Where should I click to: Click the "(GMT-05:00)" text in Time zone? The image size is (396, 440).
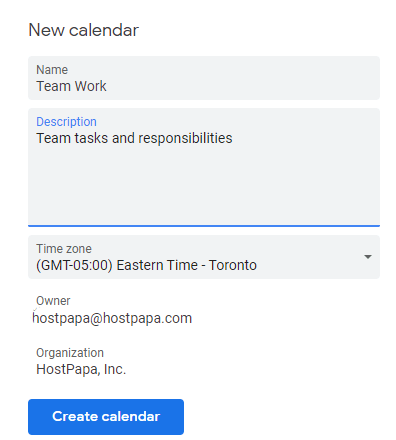tap(74, 265)
